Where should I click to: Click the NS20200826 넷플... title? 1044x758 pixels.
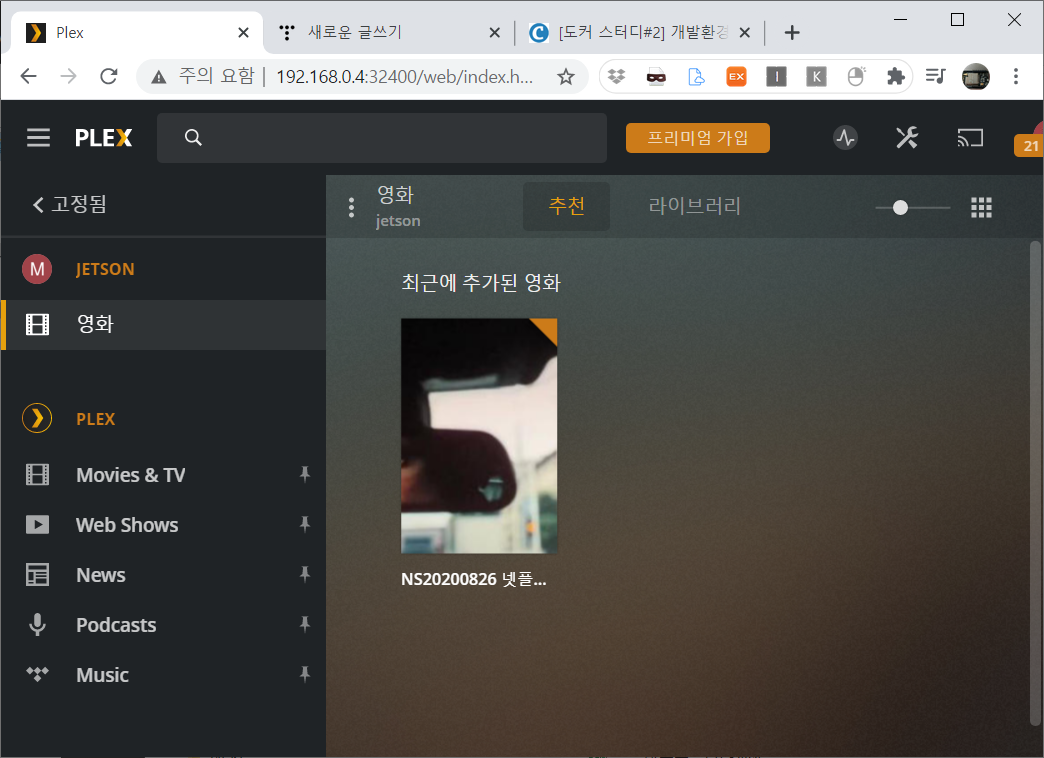pos(473,579)
